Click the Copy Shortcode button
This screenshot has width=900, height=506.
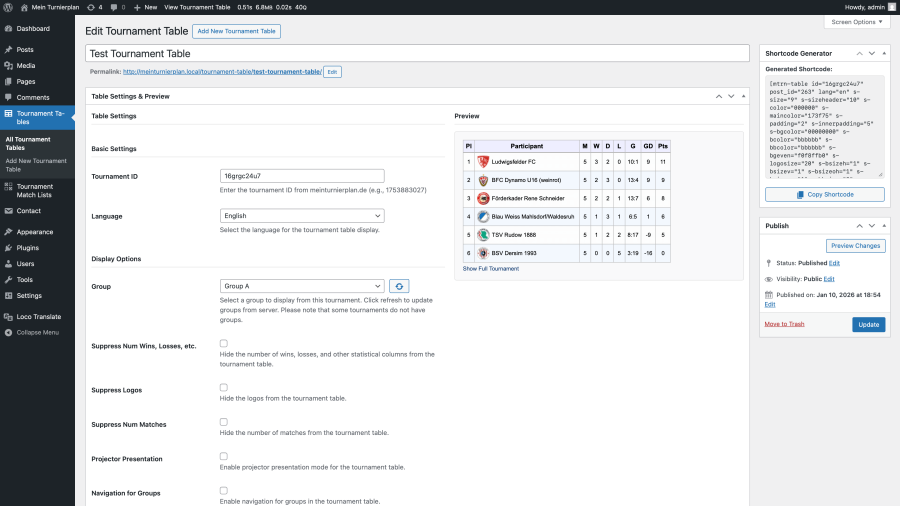(x=824, y=194)
